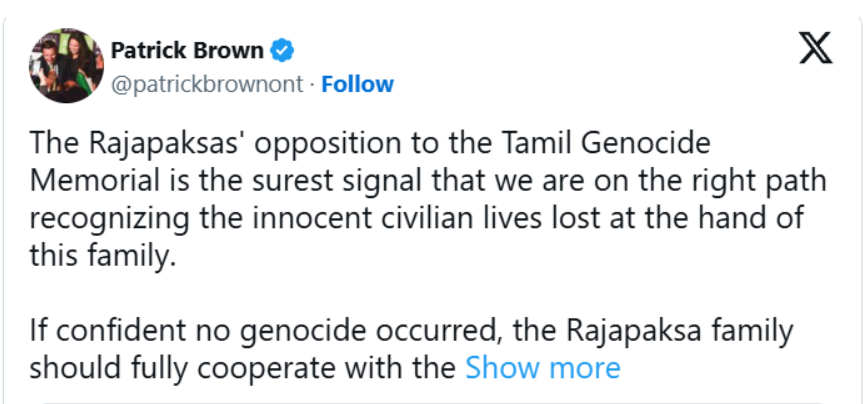The width and height of the screenshot is (866, 404).
Task: Click the "this family." line
Action: coord(102,256)
